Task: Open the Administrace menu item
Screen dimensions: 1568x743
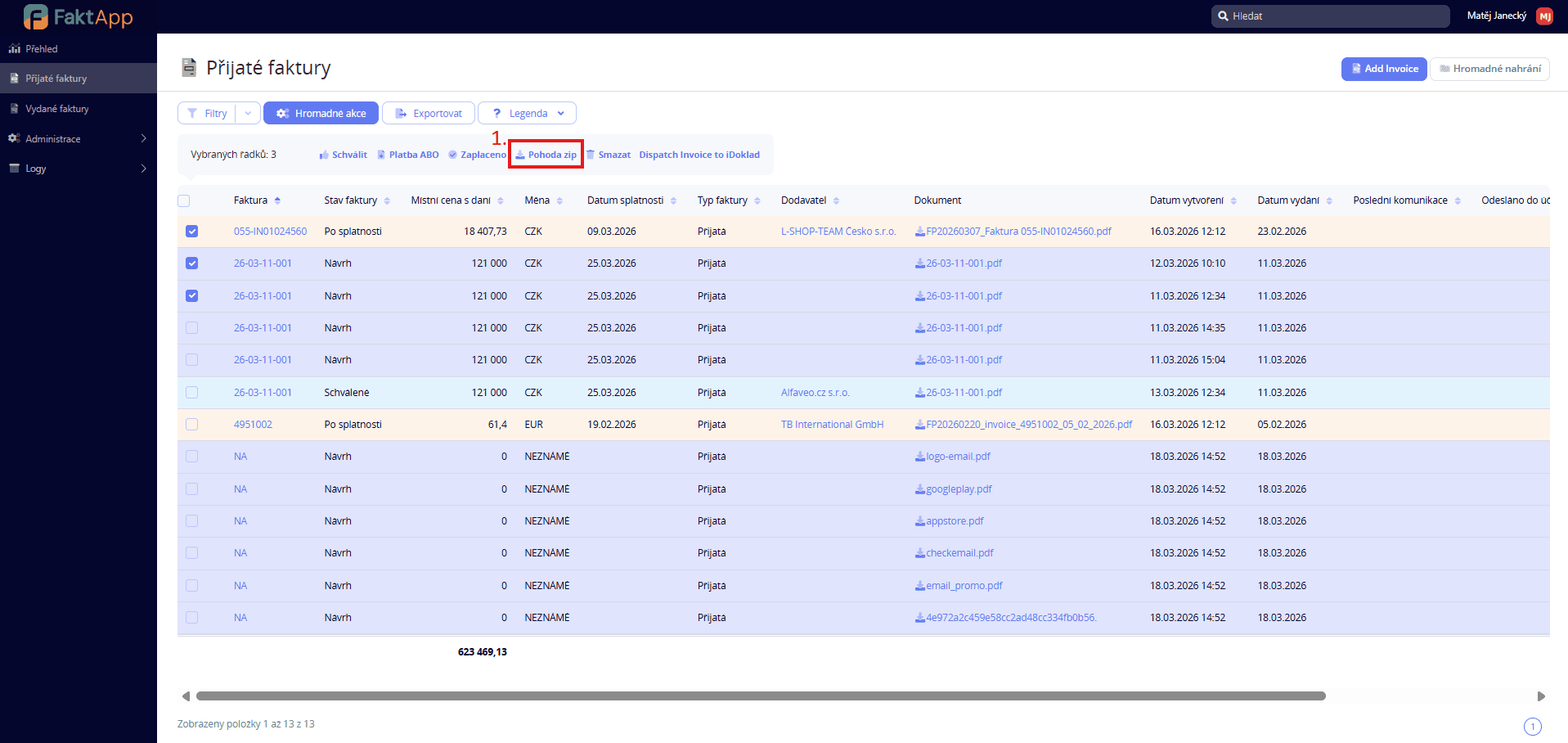Action: click(x=79, y=138)
